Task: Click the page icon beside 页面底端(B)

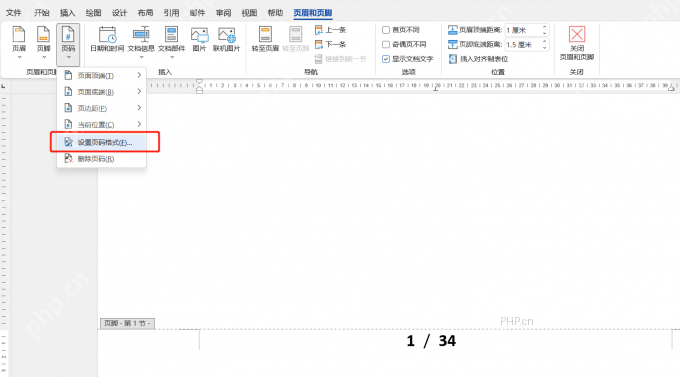Action: pos(68,91)
